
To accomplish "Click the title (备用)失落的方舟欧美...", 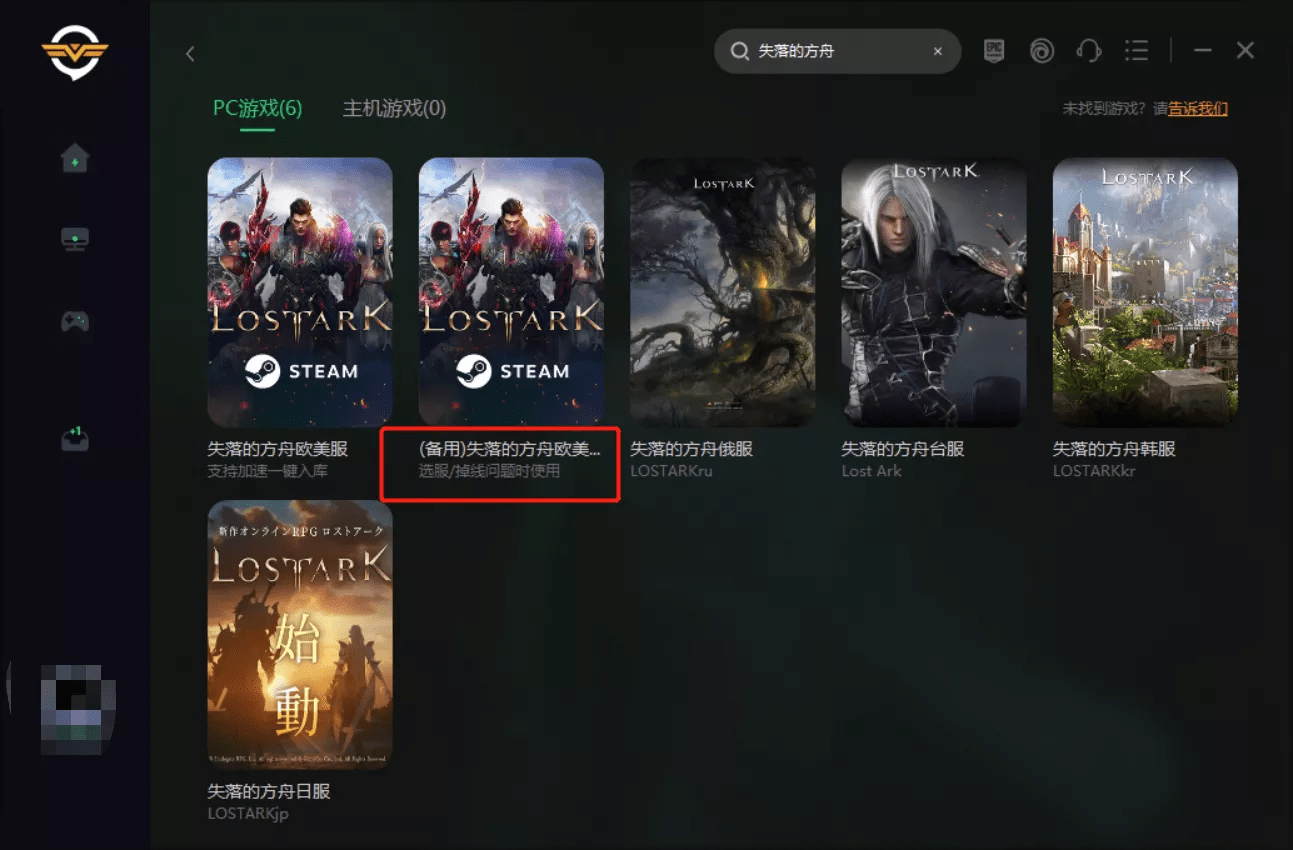I will (510, 449).
